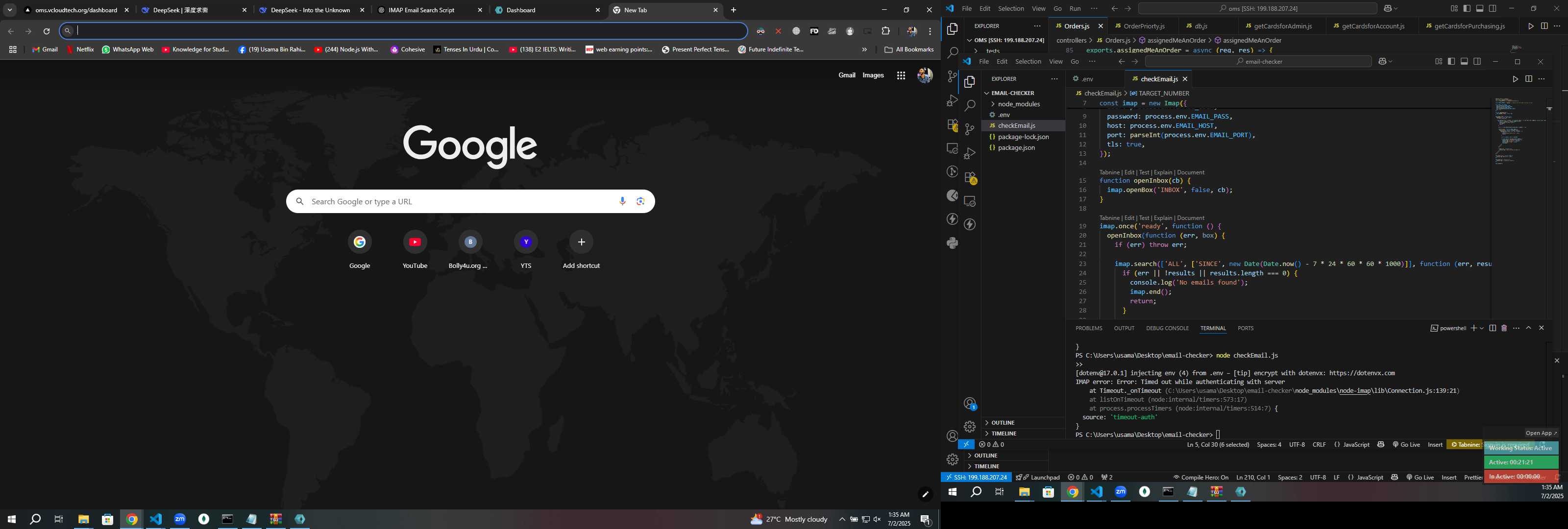This screenshot has width=1568, height=529.
Task: Click Chrome reload button
Action: pyautogui.click(x=46, y=31)
